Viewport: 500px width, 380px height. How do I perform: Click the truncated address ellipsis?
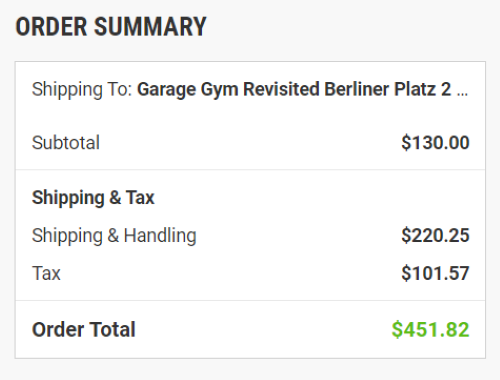(462, 94)
